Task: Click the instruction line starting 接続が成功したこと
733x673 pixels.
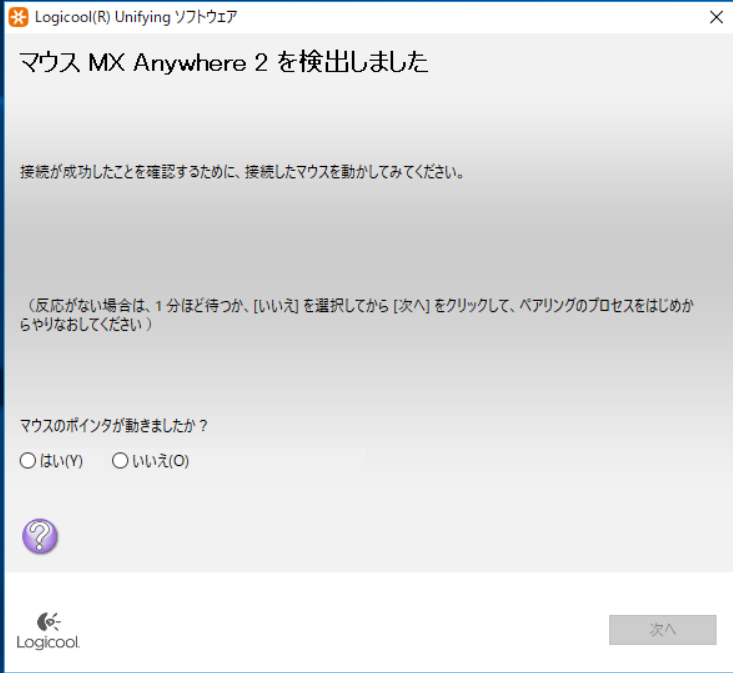Action: 242,172
